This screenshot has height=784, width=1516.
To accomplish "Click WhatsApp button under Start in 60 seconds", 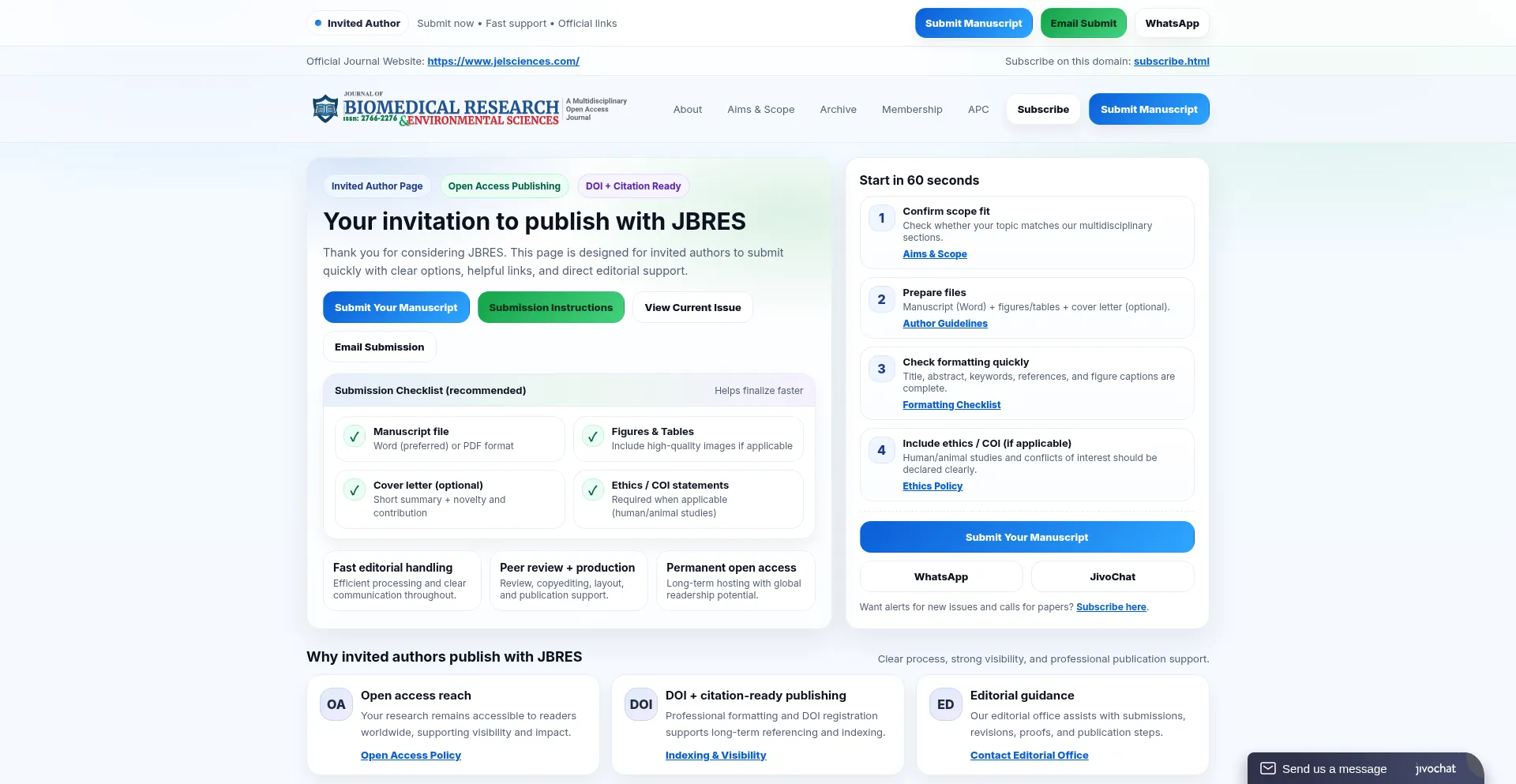I will pyautogui.click(x=941, y=576).
